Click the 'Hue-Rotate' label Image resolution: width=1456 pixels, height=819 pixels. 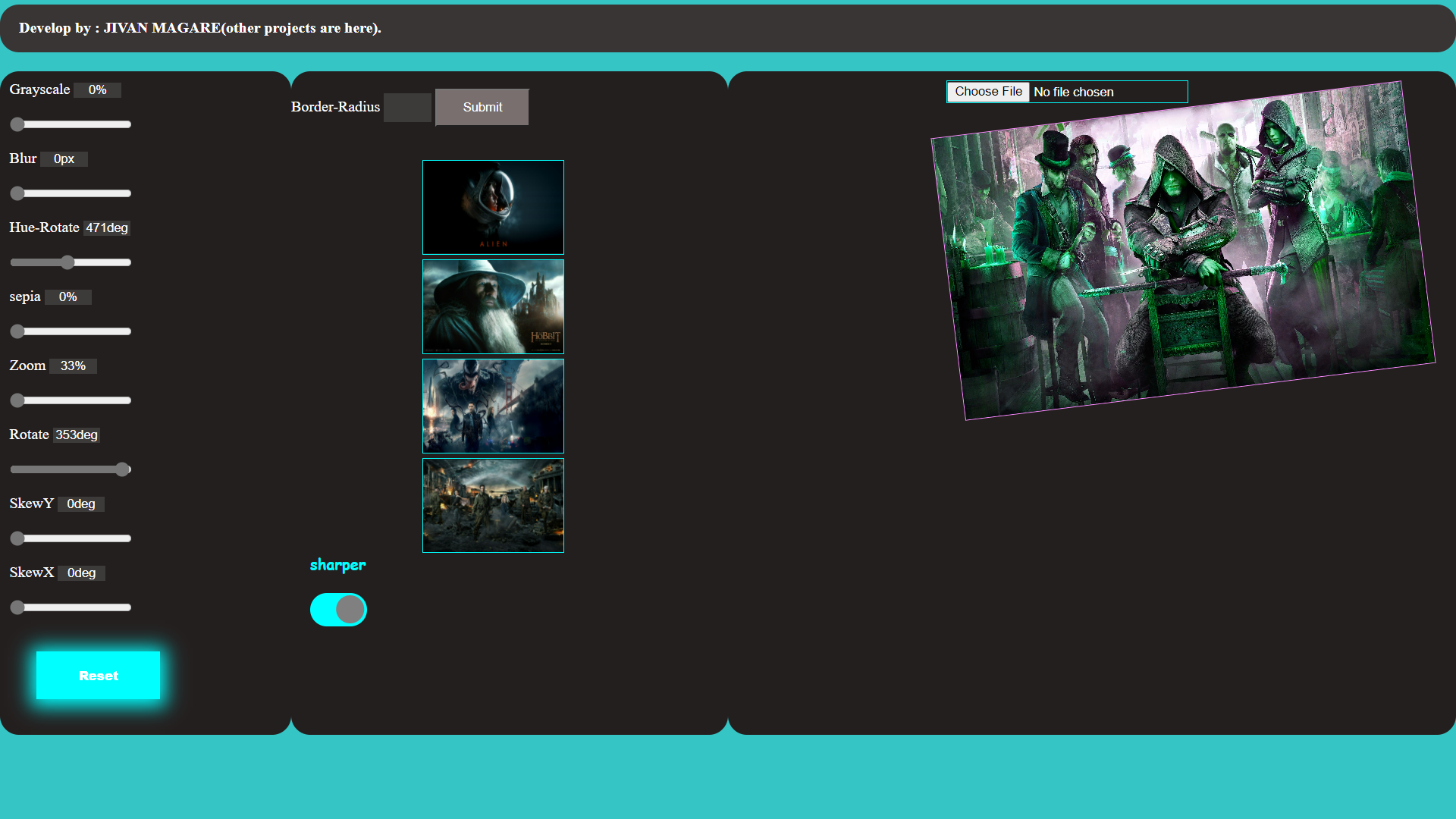tap(44, 227)
